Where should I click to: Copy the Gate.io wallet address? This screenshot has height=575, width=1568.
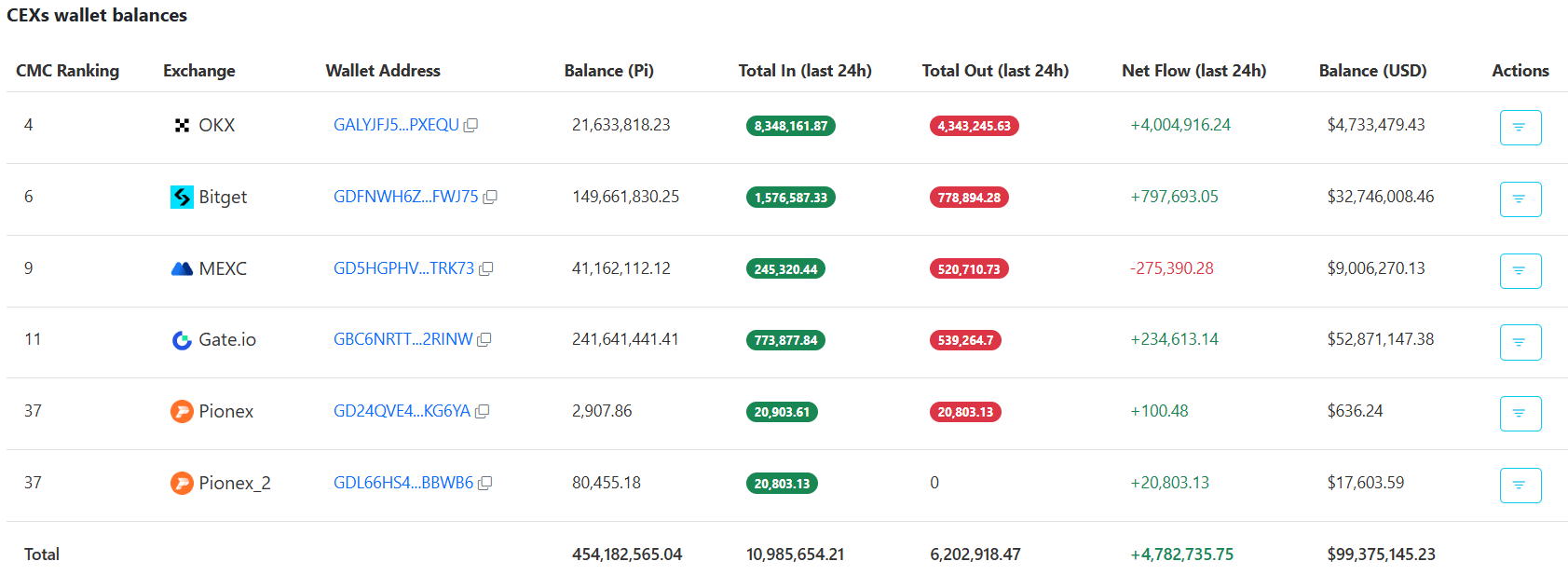pos(484,340)
